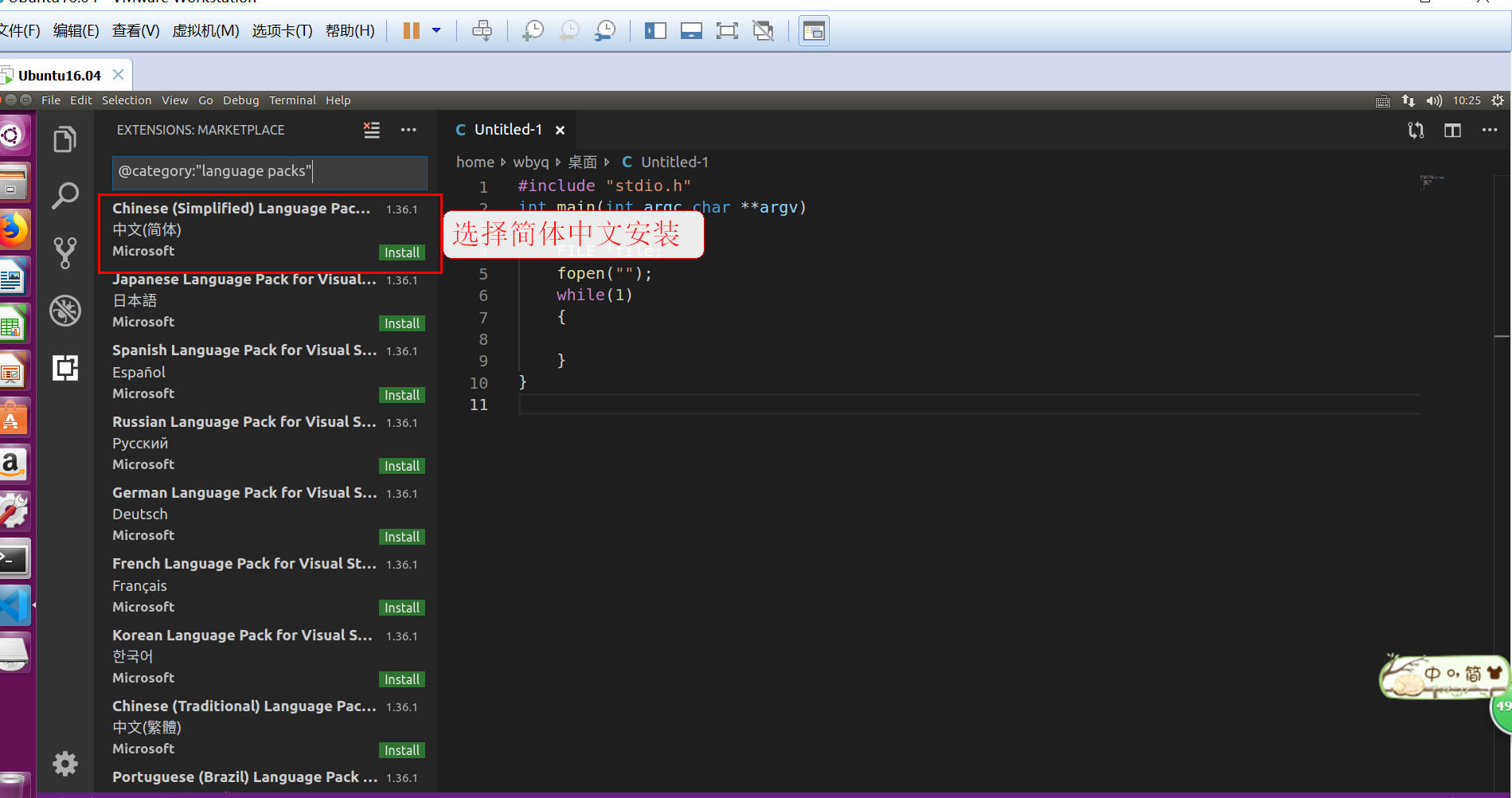Open Manage gear icon in activity bar

[x=65, y=764]
